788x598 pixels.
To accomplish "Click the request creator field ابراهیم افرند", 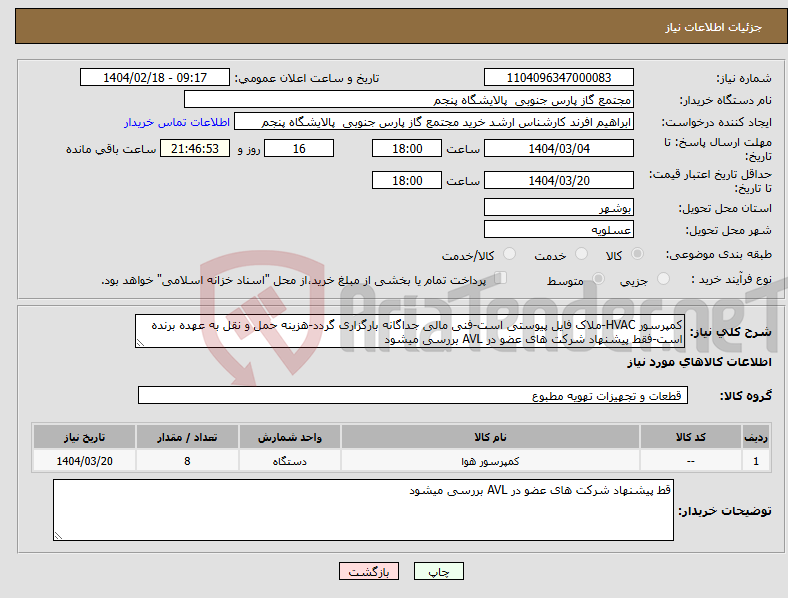I will [x=434, y=122].
